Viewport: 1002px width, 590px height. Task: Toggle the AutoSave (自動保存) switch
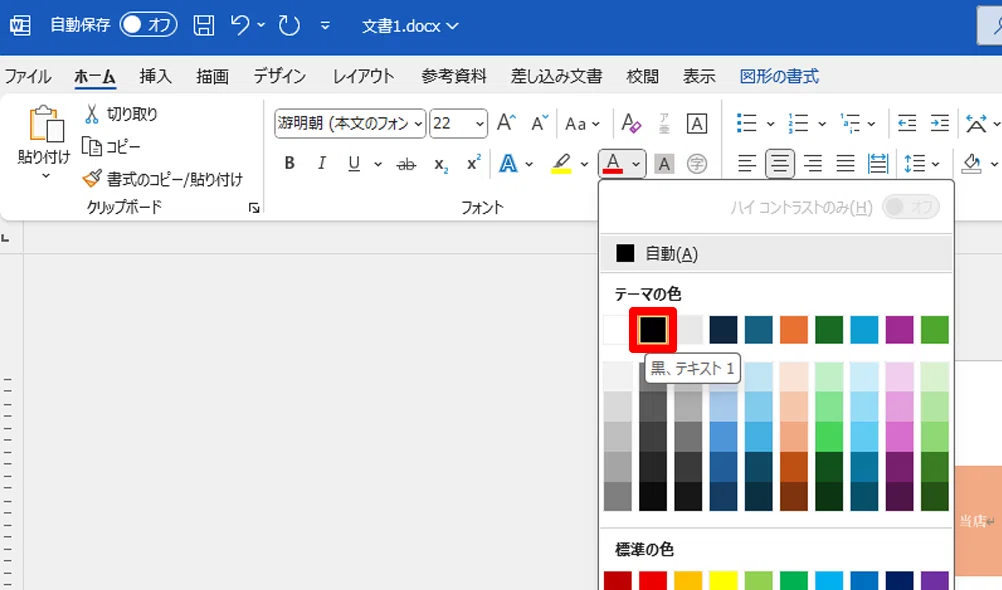click(x=148, y=25)
